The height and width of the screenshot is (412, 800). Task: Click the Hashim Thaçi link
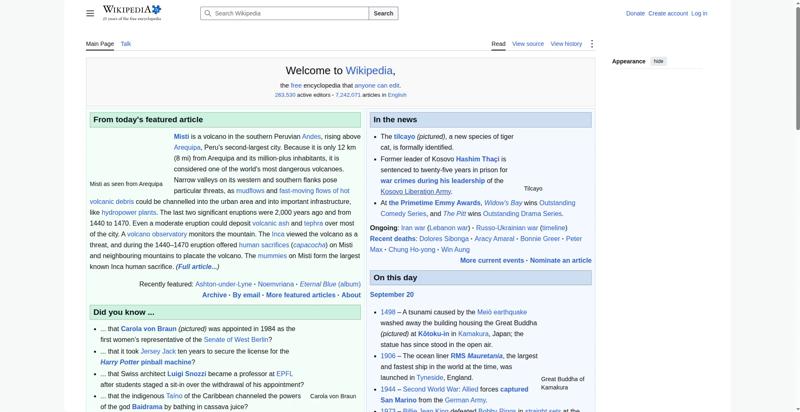tap(477, 159)
